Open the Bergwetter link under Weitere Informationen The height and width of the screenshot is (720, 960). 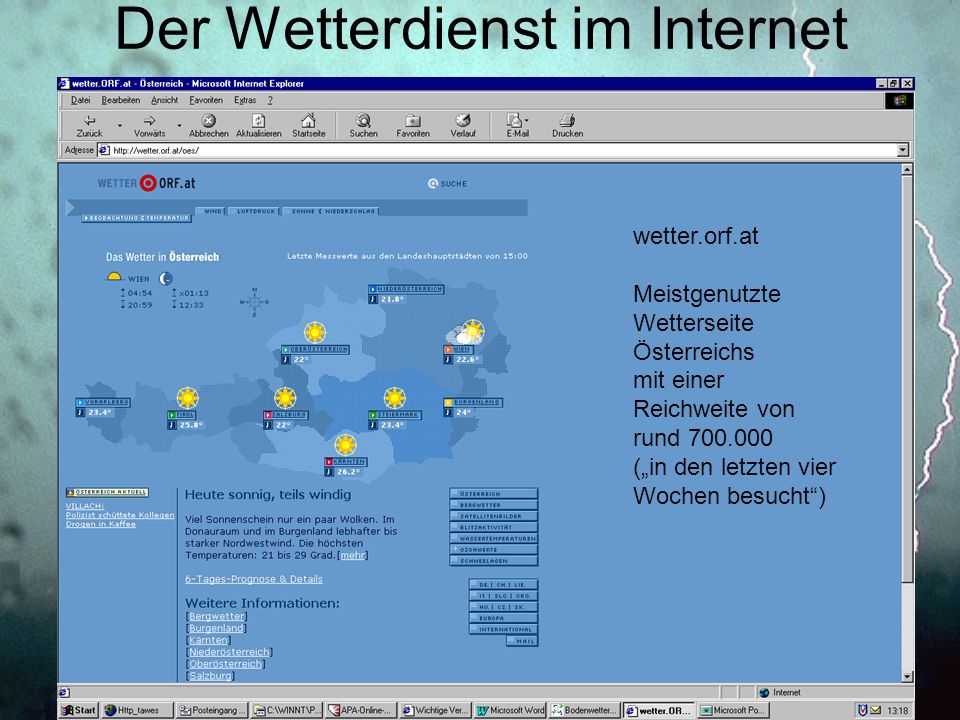pos(217,617)
